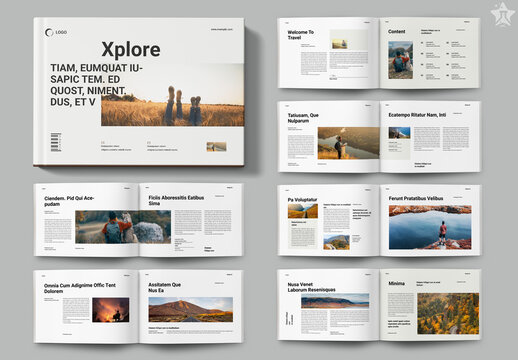The height and width of the screenshot is (360, 518).
Task: Open the hiker photo on the Content page
Action: pyautogui.click(x=400, y=60)
